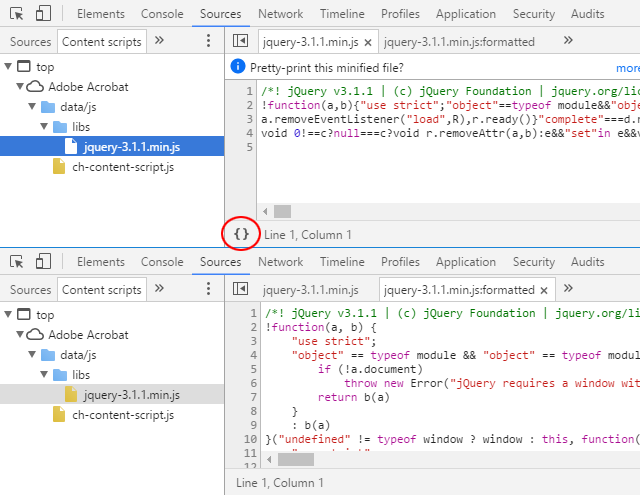
Task: Close jquery-3.1.1.min.js tab in upper editor
Action: tap(368, 42)
